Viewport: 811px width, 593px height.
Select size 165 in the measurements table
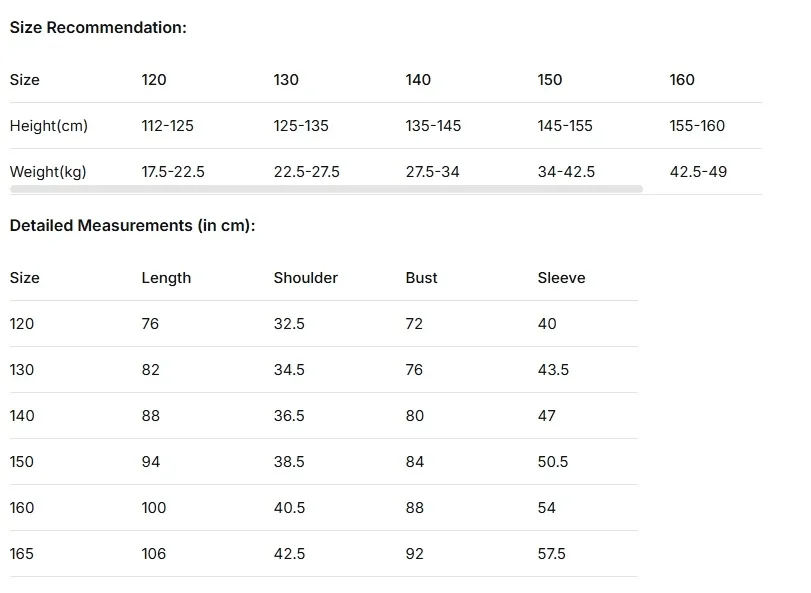coord(22,554)
